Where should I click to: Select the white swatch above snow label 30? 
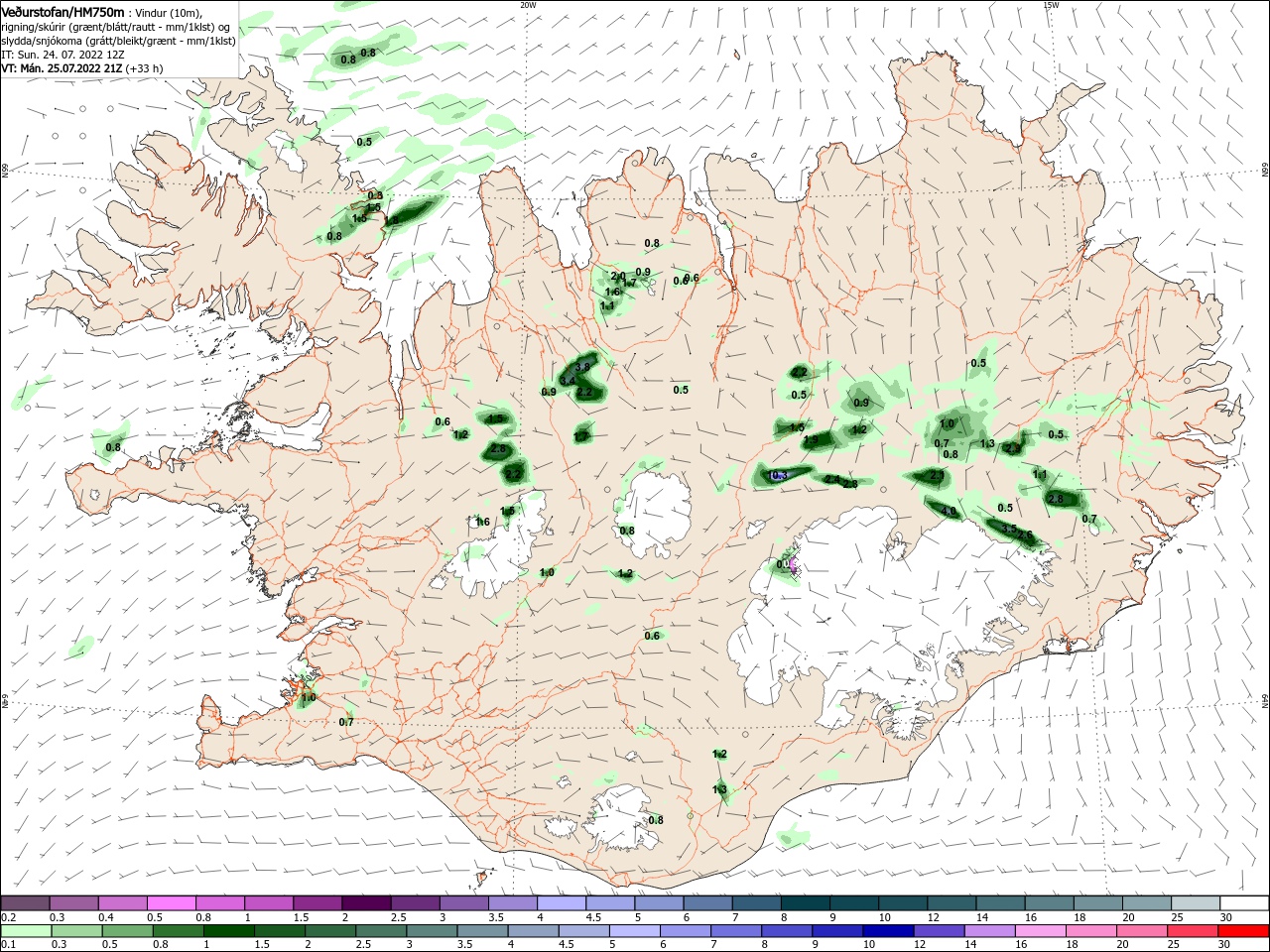tap(1245, 903)
